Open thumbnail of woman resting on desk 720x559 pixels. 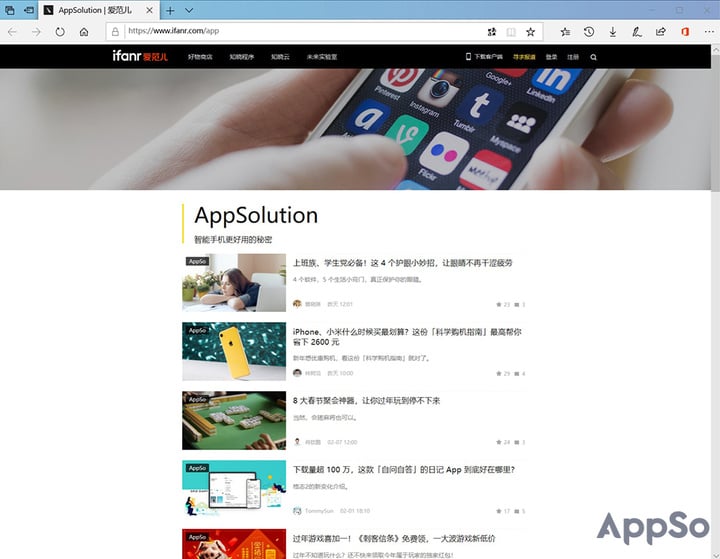(234, 282)
